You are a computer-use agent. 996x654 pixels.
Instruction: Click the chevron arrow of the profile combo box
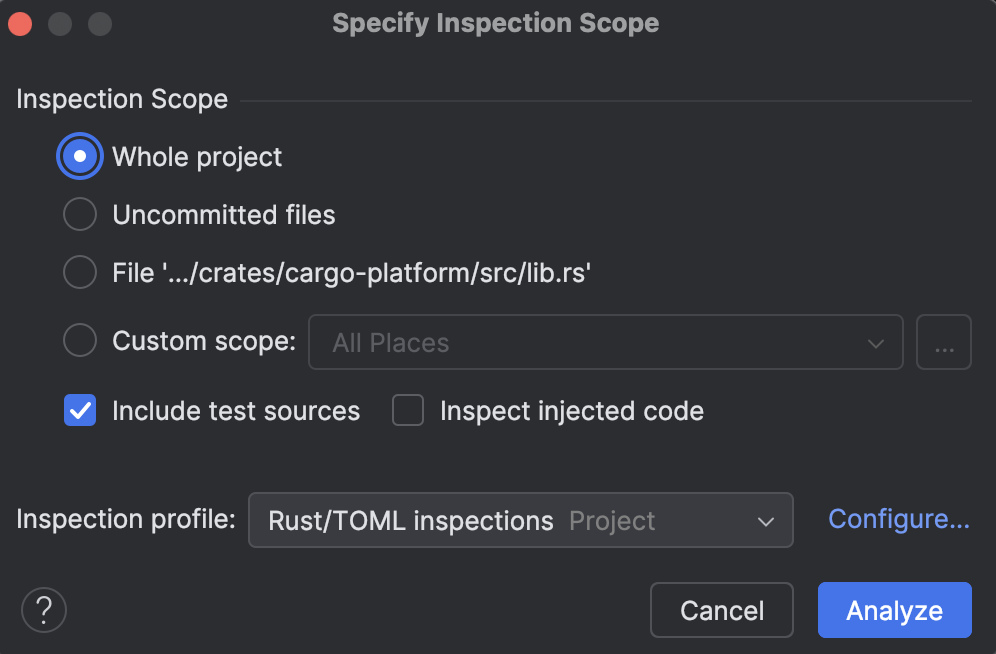(766, 521)
